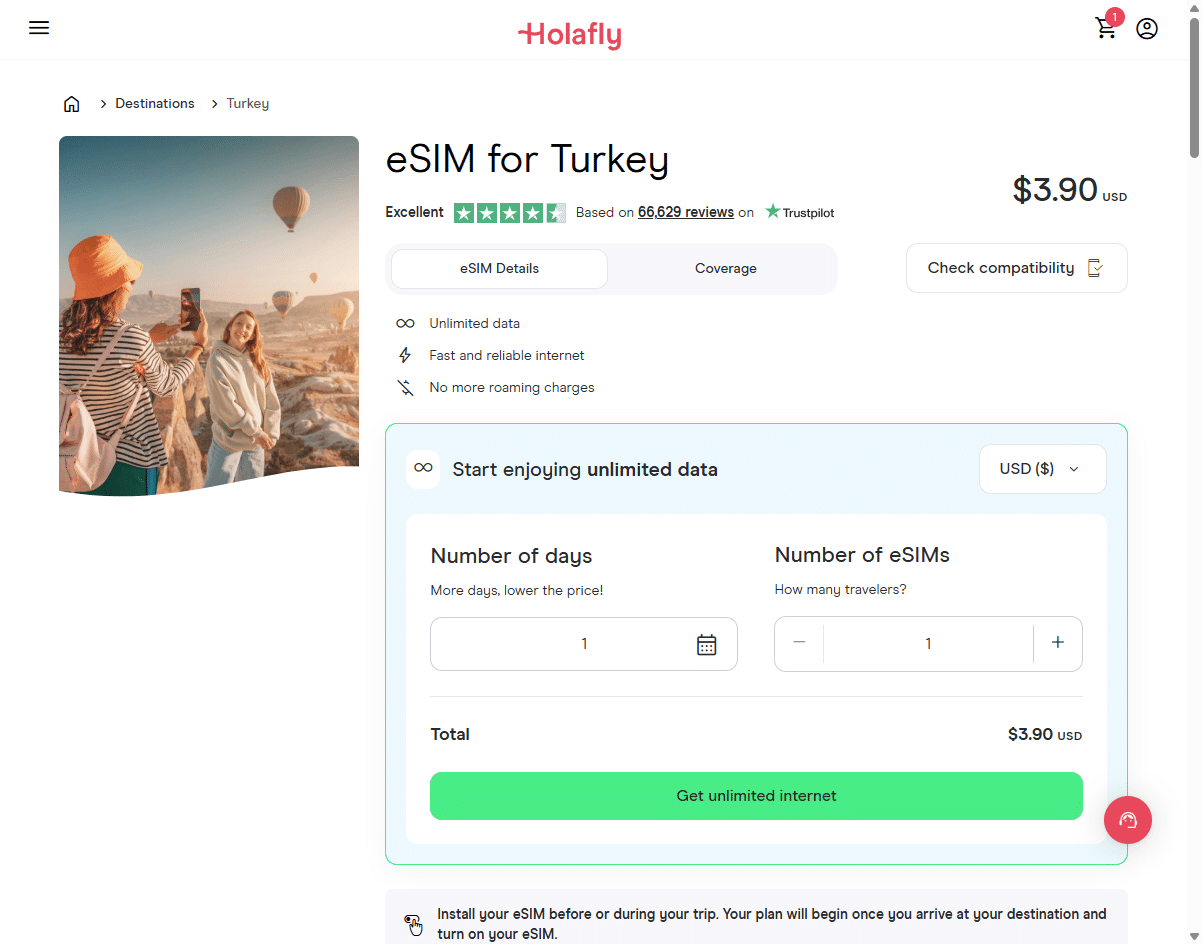Click Get unlimited internet

tap(756, 795)
